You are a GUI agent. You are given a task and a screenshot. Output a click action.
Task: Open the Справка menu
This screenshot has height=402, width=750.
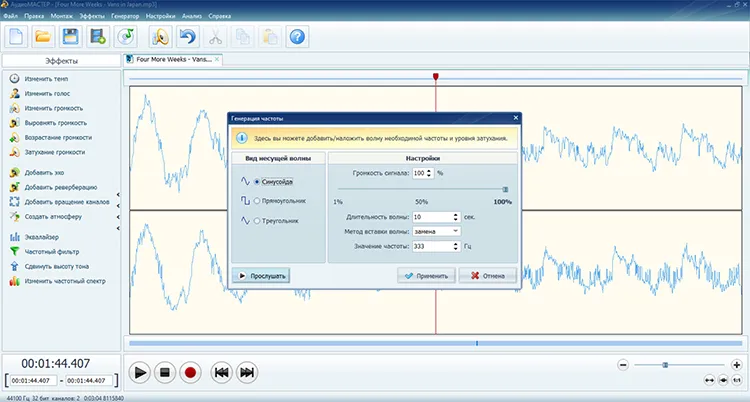pos(220,16)
